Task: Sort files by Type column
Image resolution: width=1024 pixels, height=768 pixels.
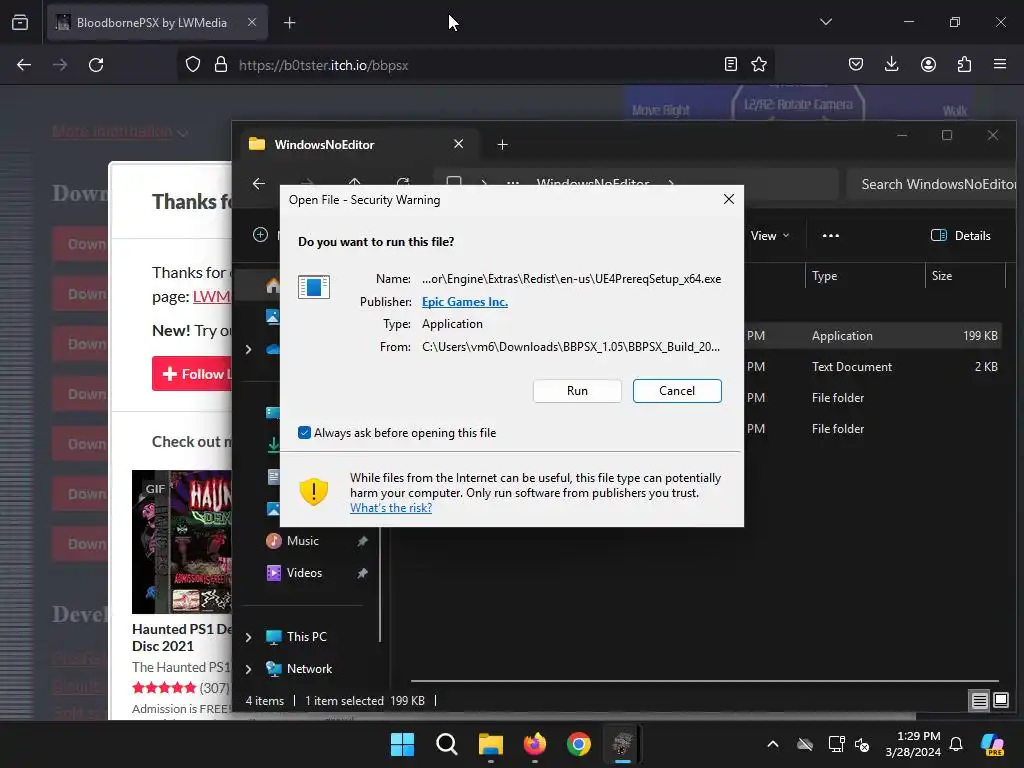Action: click(x=864, y=276)
